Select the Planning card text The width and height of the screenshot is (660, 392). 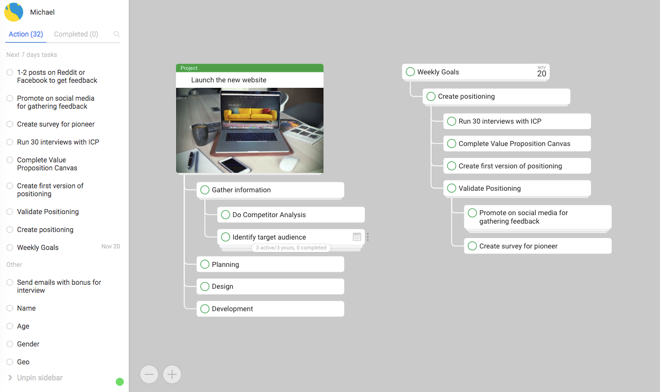(225, 264)
